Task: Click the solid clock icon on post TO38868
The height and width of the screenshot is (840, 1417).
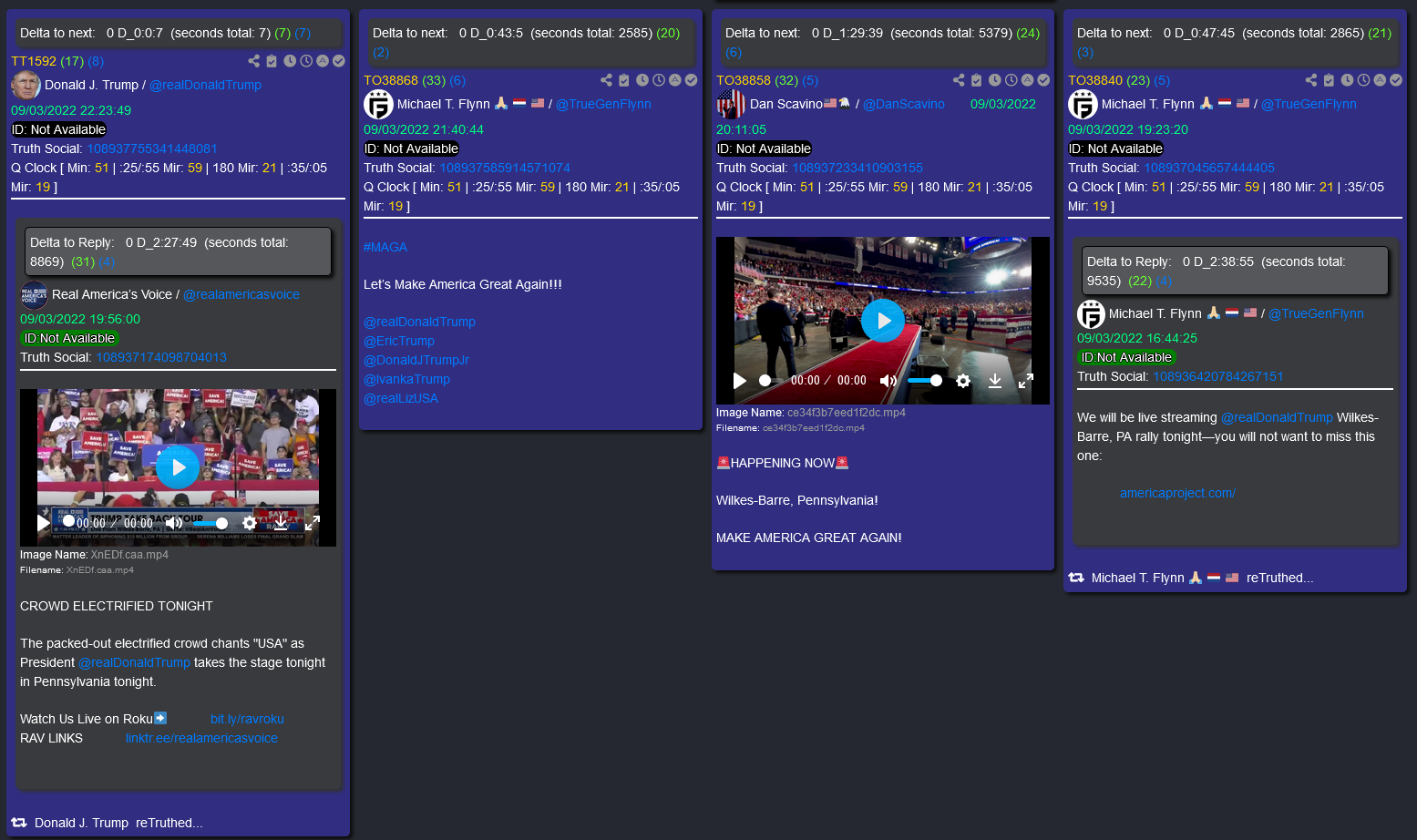Action: 642,80
